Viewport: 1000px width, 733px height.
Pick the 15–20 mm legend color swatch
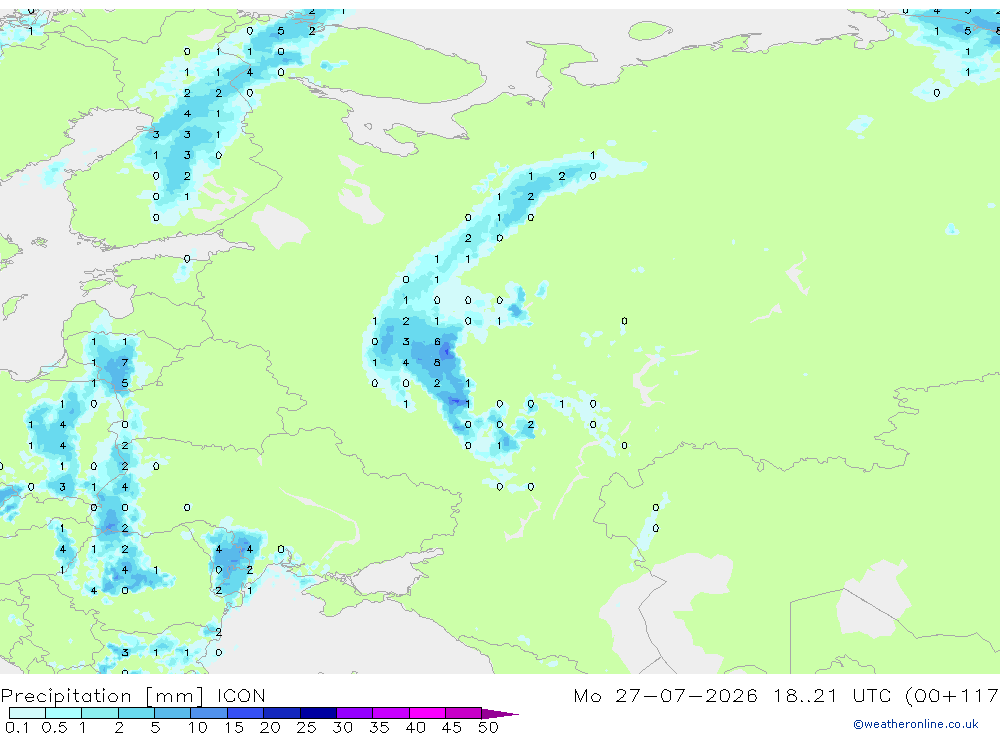pyautogui.click(x=246, y=713)
